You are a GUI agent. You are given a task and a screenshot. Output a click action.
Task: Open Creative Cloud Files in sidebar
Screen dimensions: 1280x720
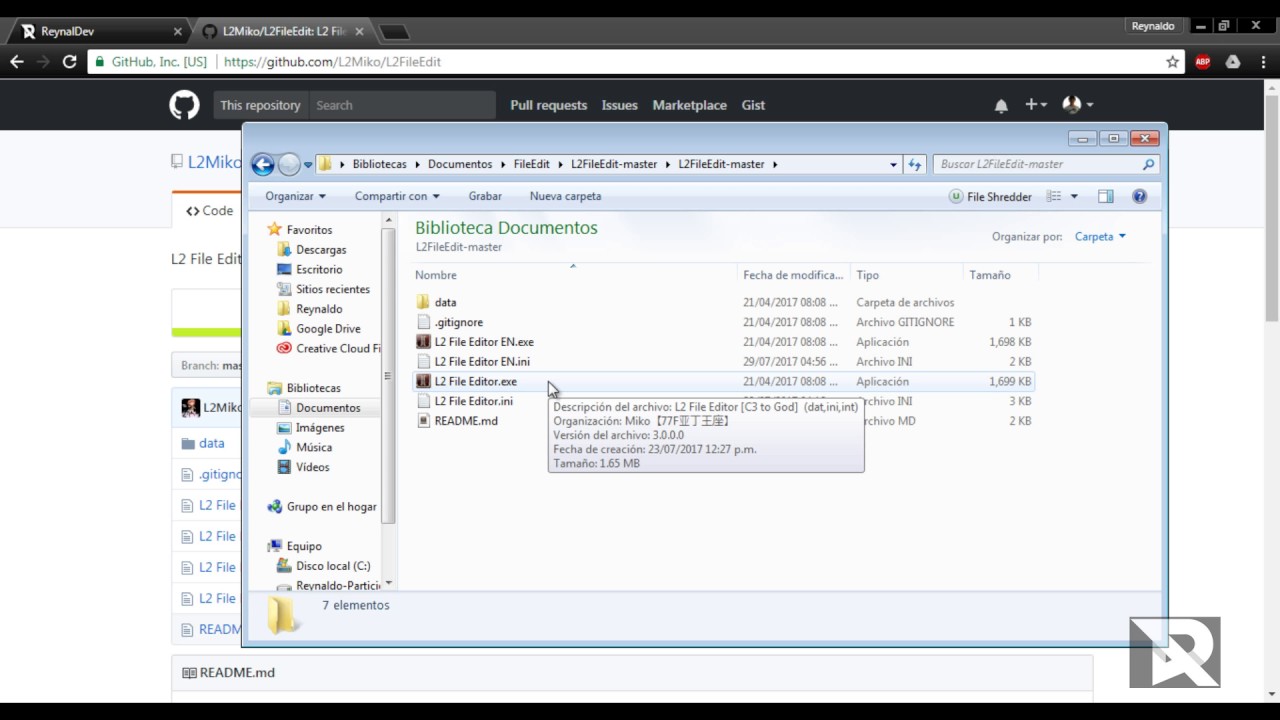click(338, 349)
